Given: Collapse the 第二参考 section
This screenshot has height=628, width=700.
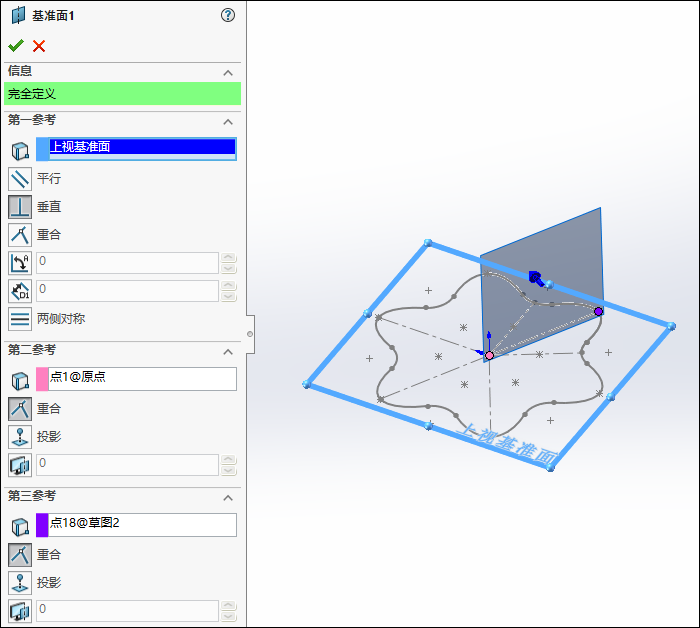Looking at the screenshot, I should [228, 351].
